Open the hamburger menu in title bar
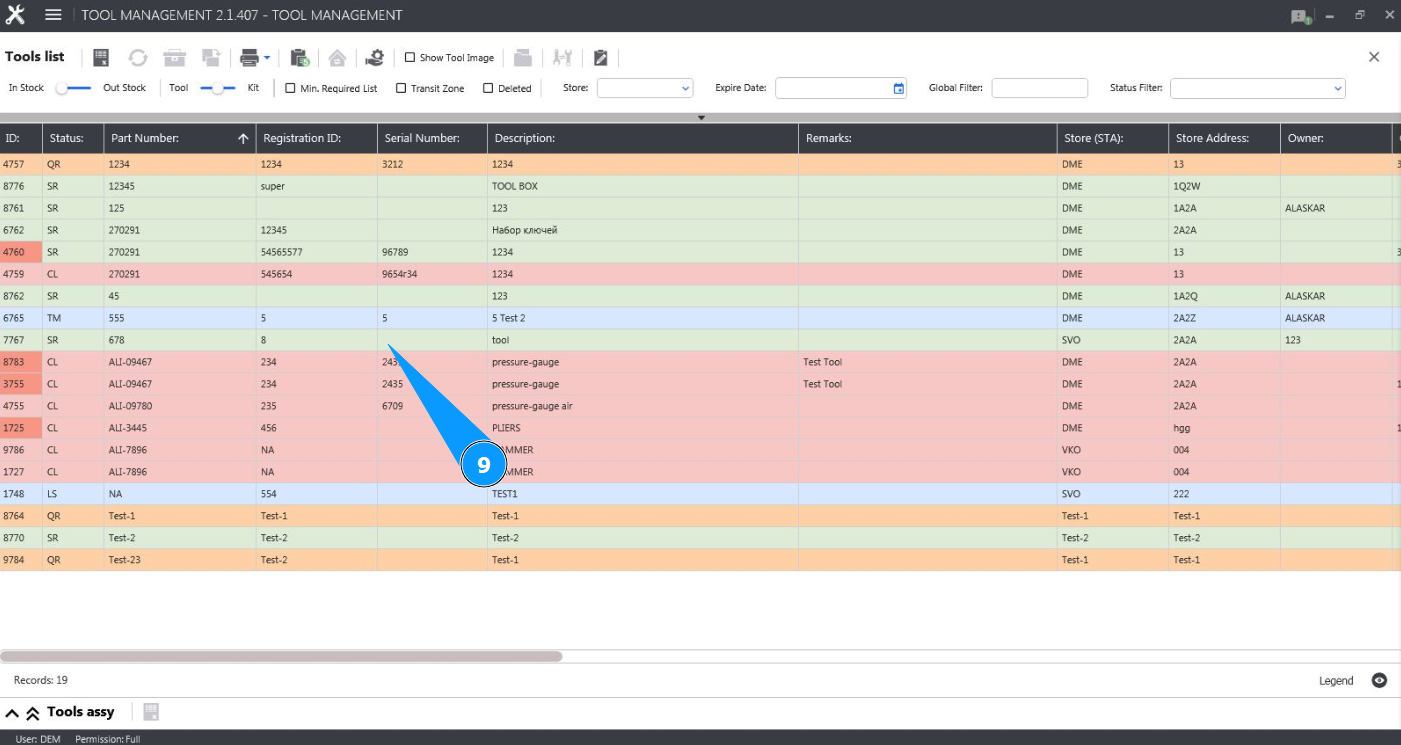Screen dimensions: 1401x745 [x=53, y=15]
